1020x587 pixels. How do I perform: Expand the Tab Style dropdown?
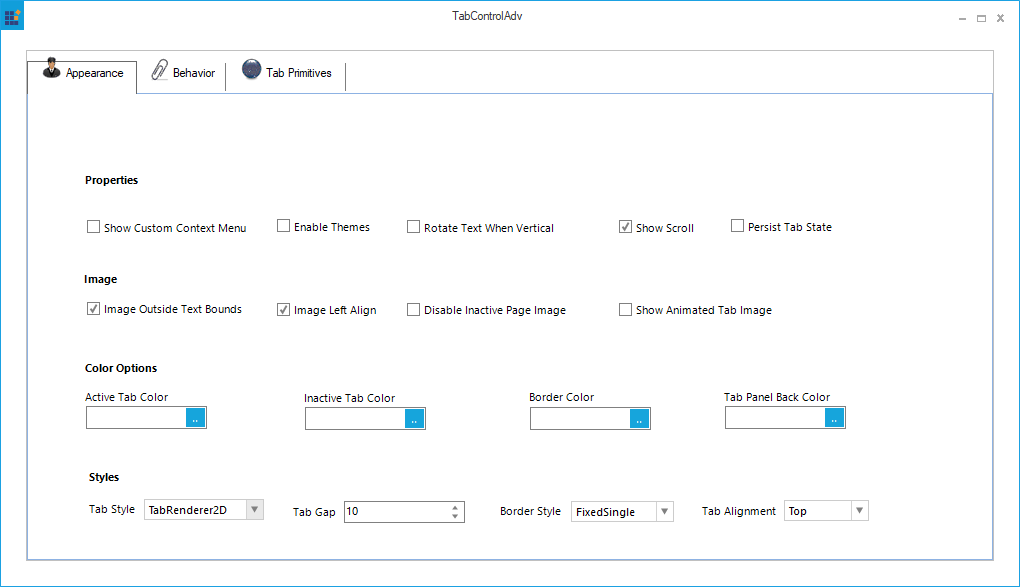pos(254,510)
